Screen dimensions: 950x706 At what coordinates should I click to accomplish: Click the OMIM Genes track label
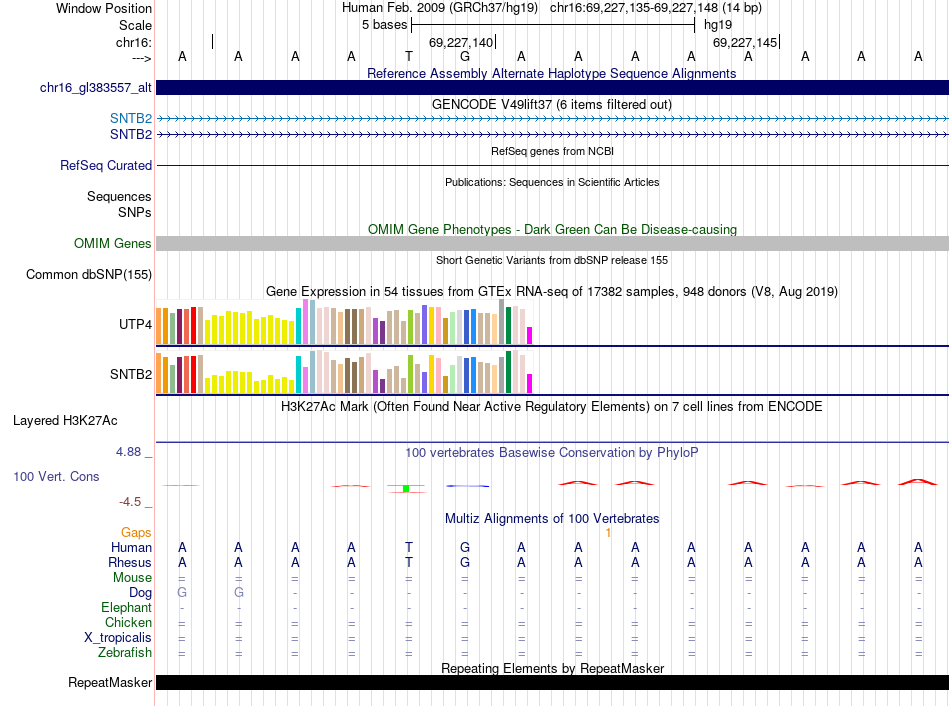(113, 244)
